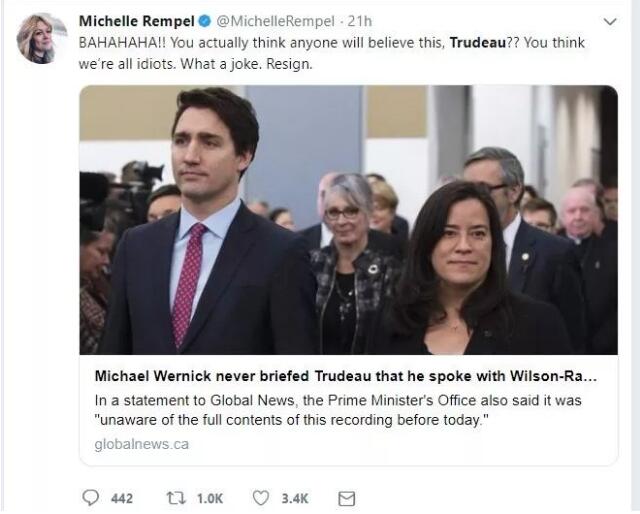The height and width of the screenshot is (514, 640).
Task: Open the Michael Wernick article headline
Action: tap(344, 378)
